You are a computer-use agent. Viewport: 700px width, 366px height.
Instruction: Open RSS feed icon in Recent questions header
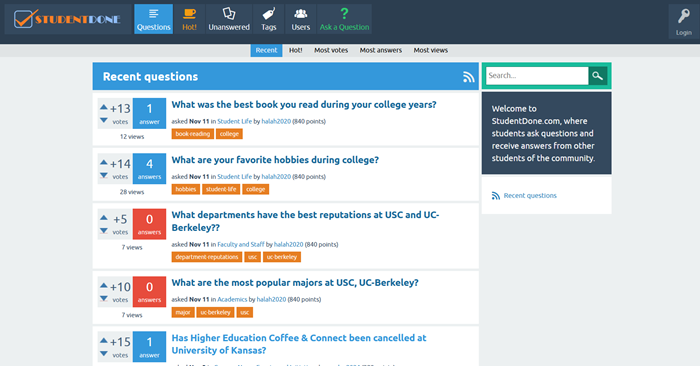coord(468,77)
